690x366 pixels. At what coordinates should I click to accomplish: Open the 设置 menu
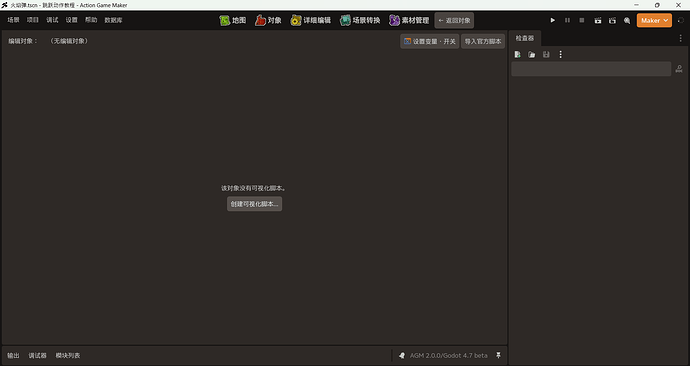click(71, 20)
